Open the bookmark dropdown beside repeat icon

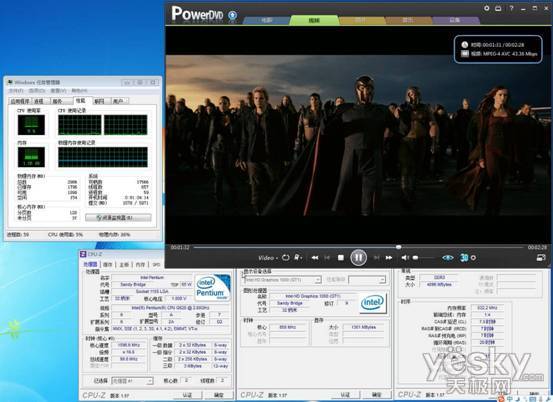(x=298, y=258)
